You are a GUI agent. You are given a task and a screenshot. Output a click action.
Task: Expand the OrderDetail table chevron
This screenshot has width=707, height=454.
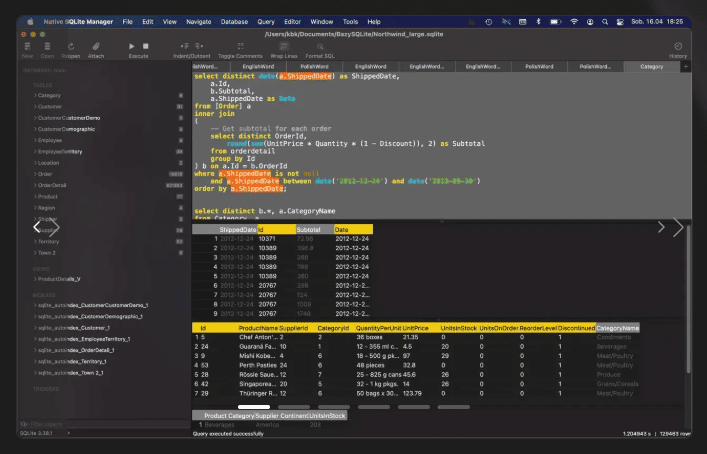35,185
